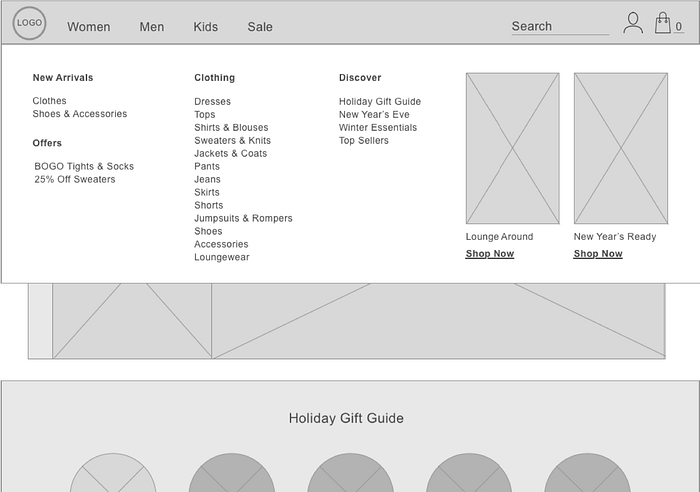Open the Women menu
Screen dimensions: 700x492
pos(89,27)
